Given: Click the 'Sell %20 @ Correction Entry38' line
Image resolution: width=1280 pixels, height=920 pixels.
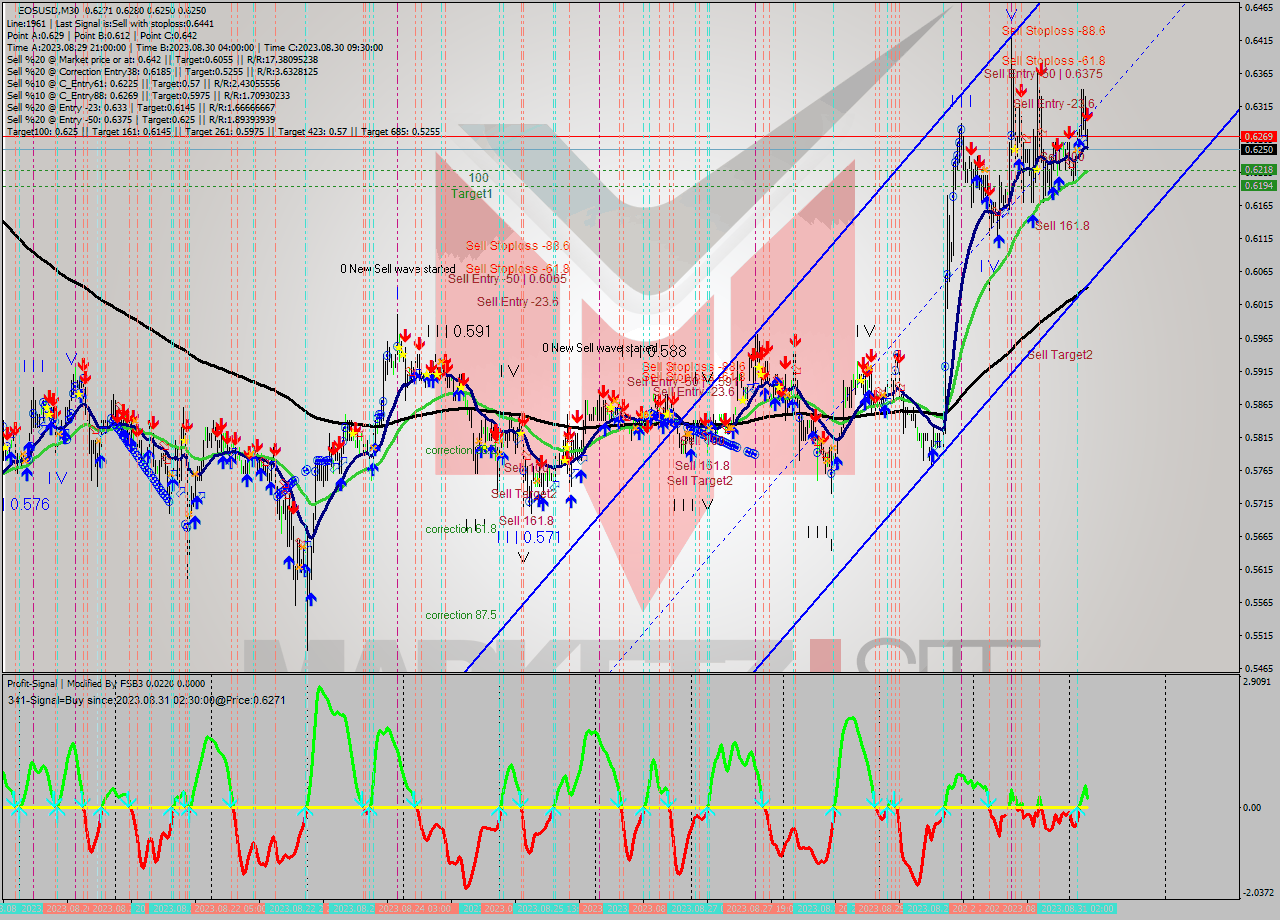Looking at the screenshot, I should click(x=163, y=72).
